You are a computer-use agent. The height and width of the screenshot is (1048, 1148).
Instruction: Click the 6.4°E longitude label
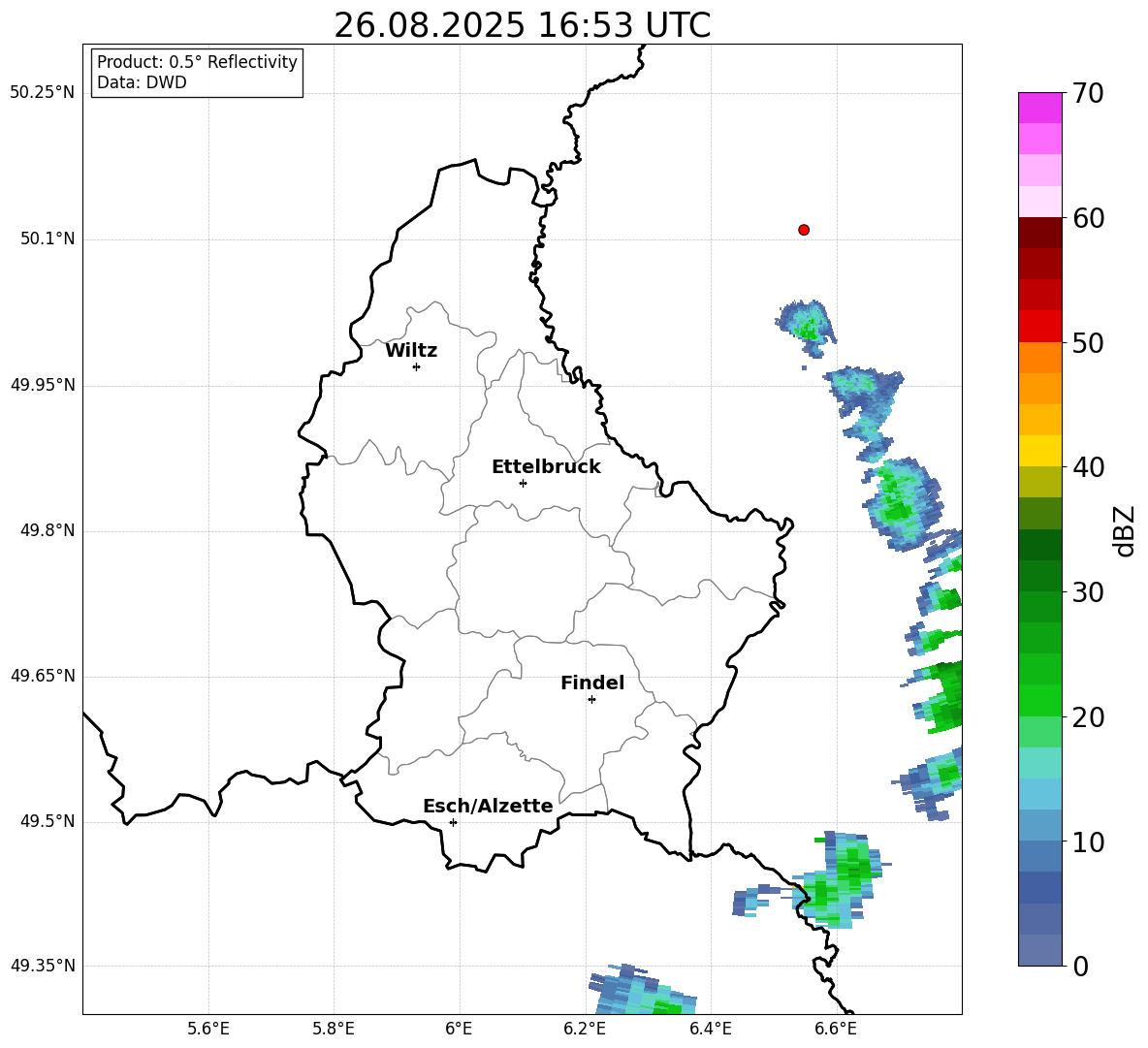[710, 1029]
